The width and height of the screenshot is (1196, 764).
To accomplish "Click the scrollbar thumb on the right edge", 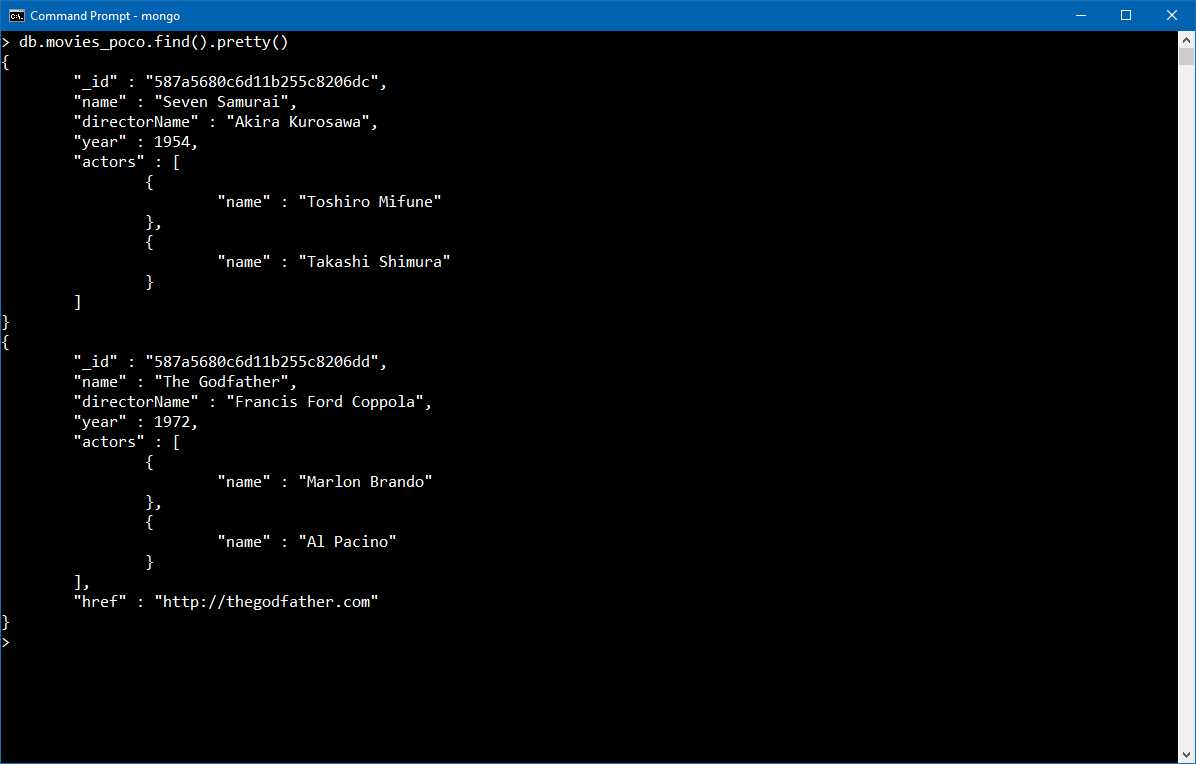I will point(1188,55).
